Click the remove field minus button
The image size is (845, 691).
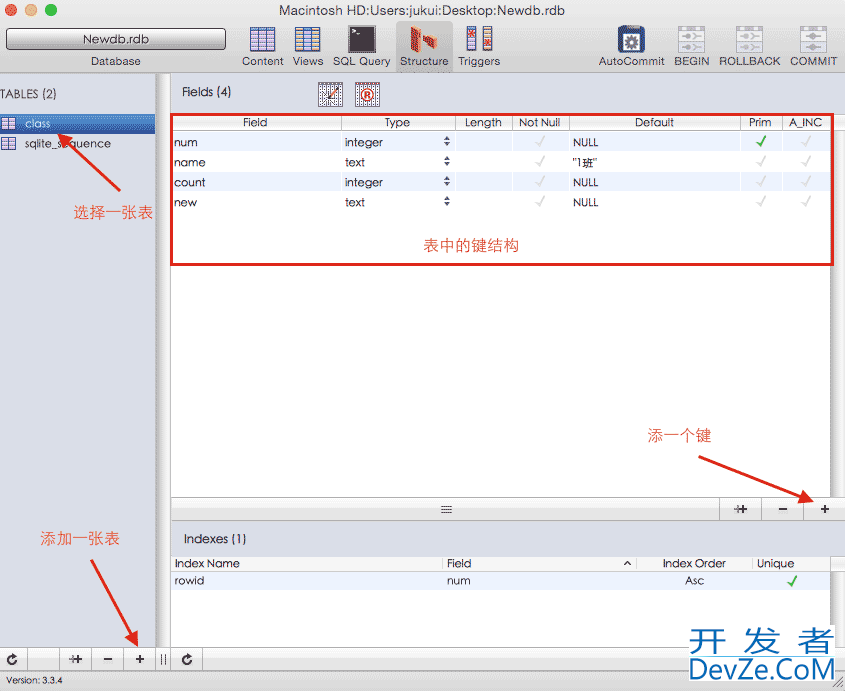(782, 509)
